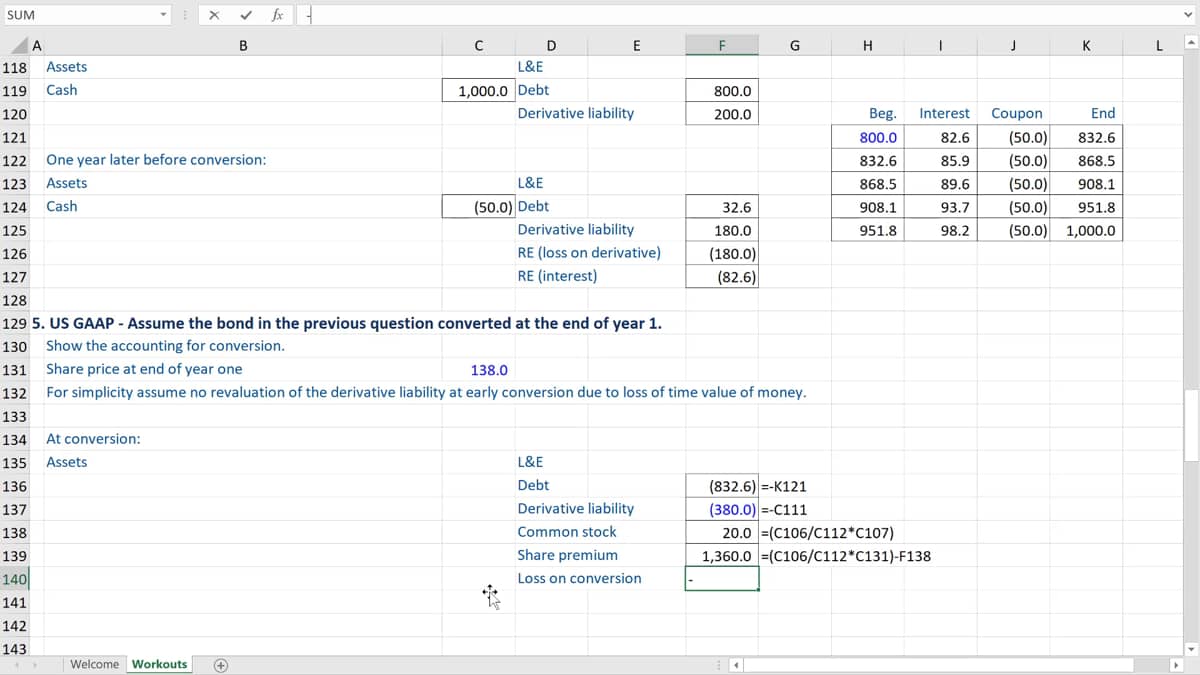Screen dimensions: 1200x675
Task: Select the blue (380.0) derivative liability cell
Action: tap(722, 509)
